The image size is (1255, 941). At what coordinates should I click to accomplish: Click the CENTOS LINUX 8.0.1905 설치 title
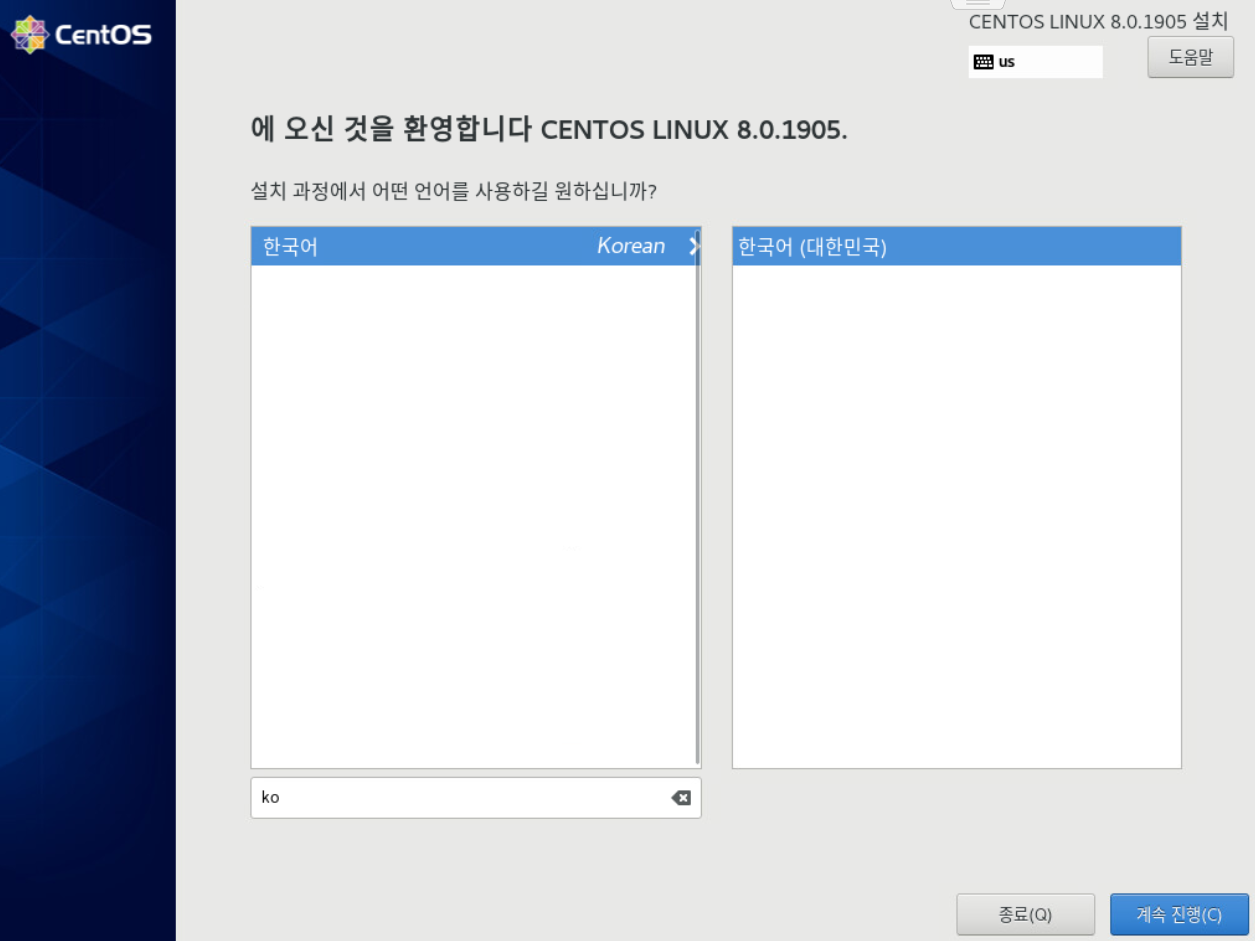(x=1098, y=21)
